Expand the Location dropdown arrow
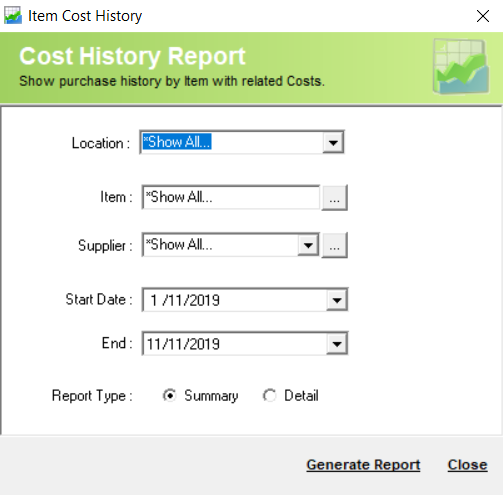Viewport: 503px width, 495px height. click(333, 143)
